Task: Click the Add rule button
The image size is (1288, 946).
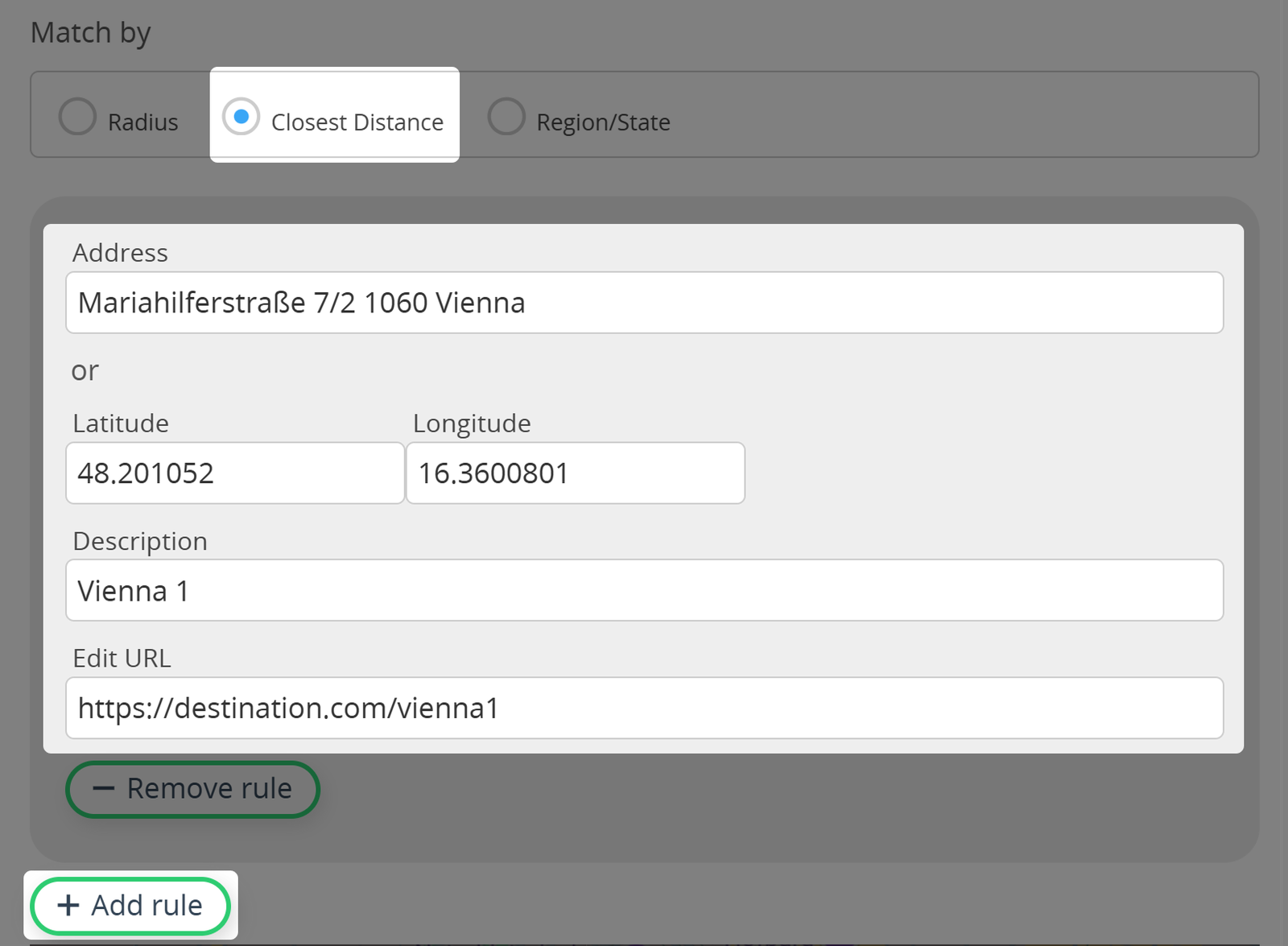Action: [130, 905]
